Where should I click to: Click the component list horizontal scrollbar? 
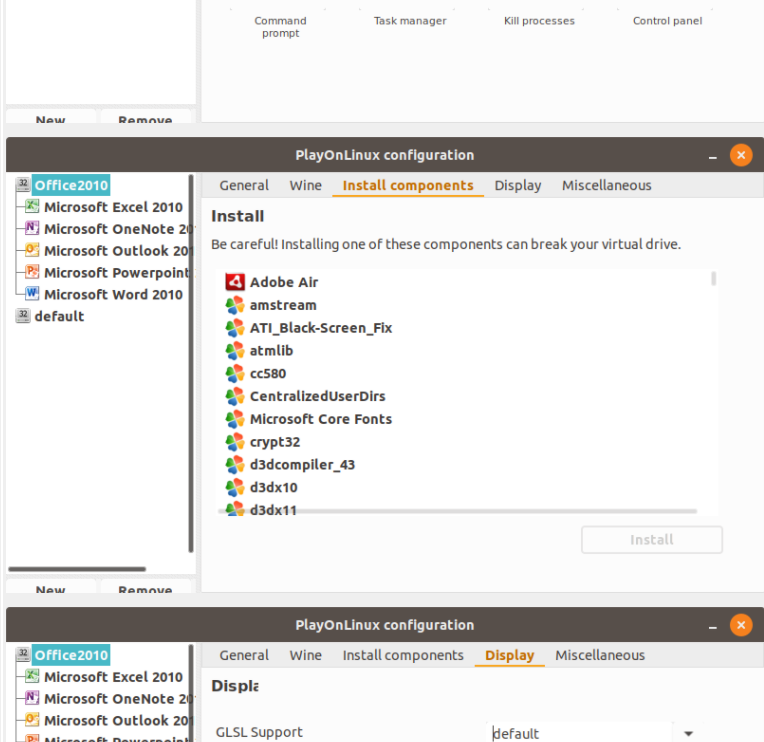coord(458,511)
